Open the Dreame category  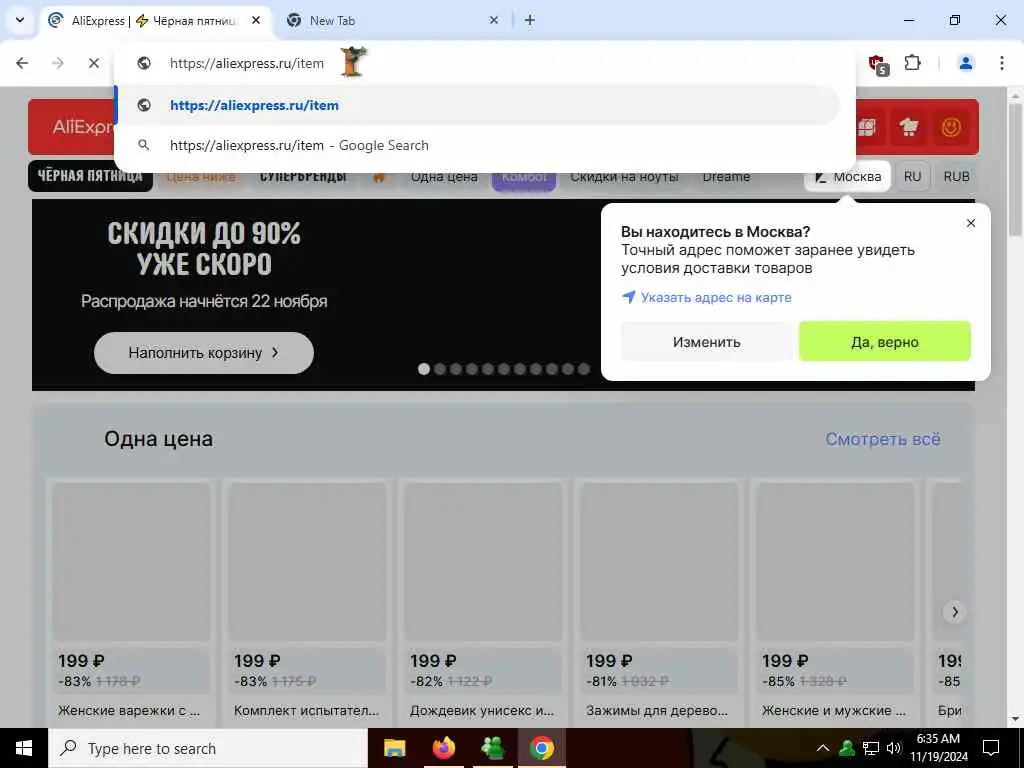click(726, 176)
